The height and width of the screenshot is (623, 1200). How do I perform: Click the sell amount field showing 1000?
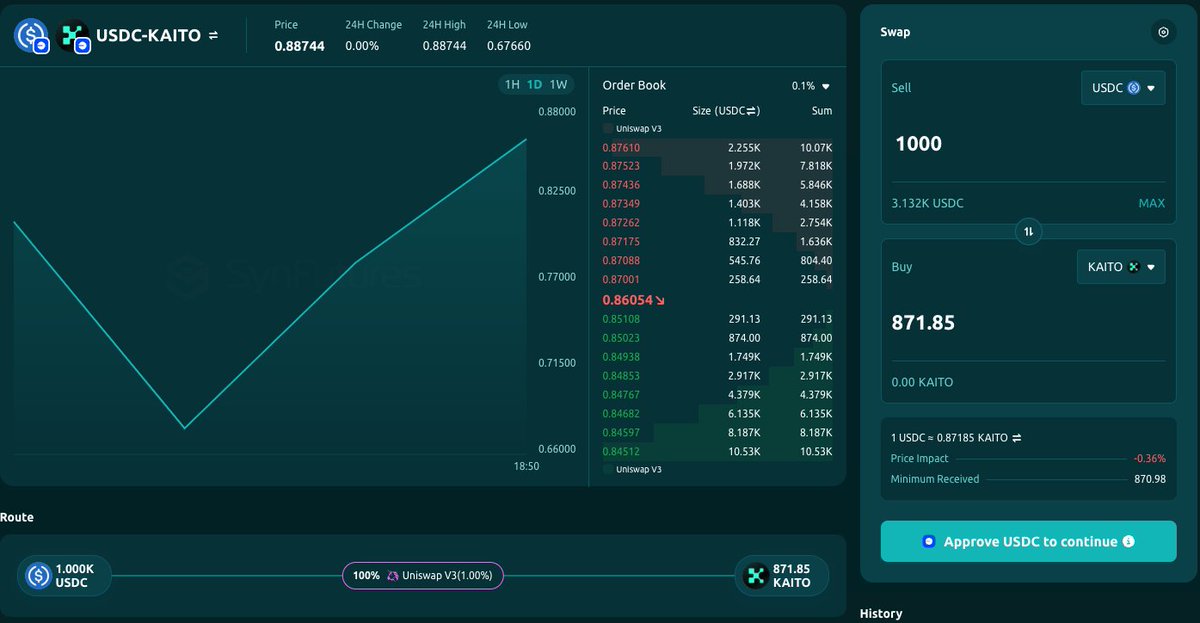point(1028,144)
